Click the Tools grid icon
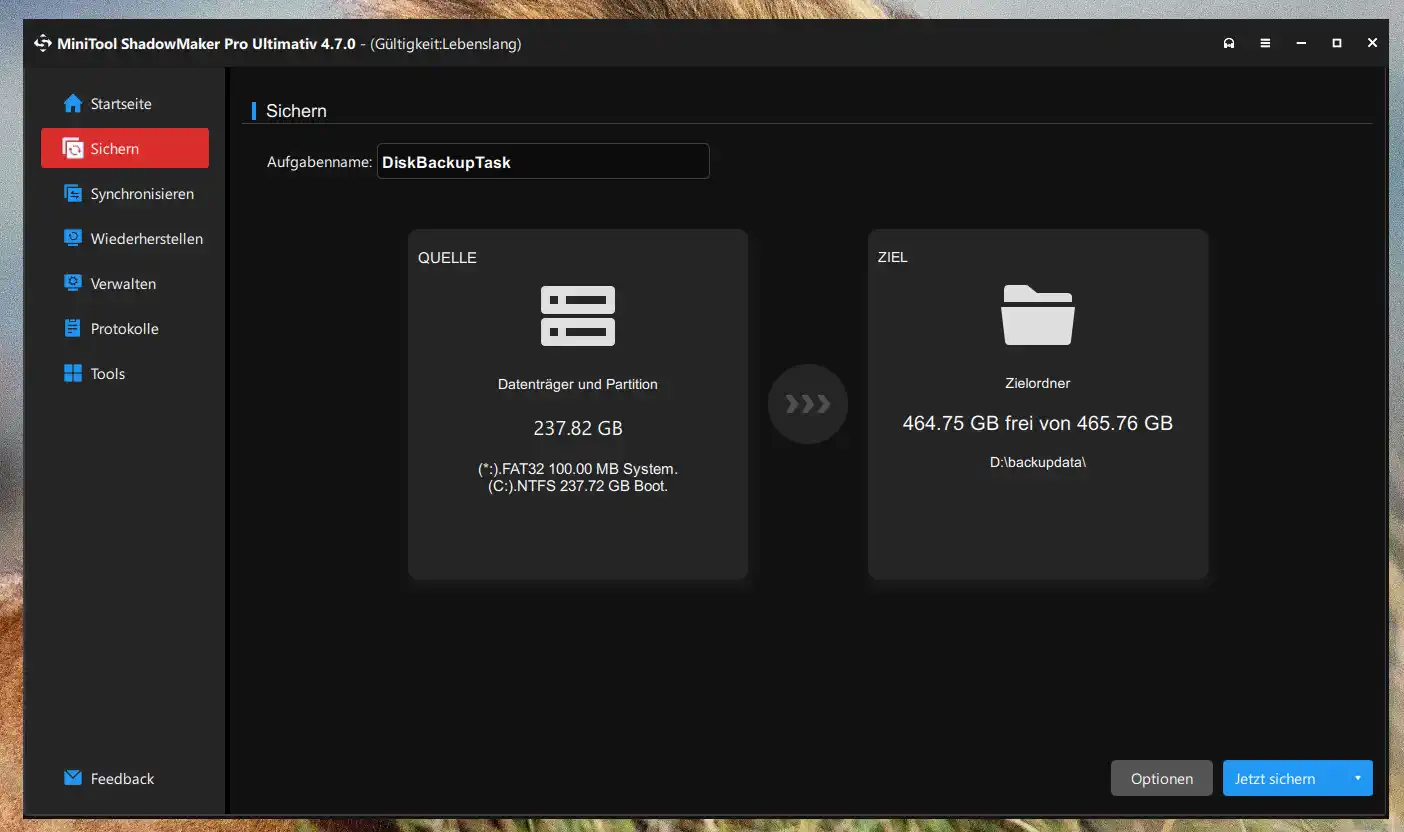 72,374
